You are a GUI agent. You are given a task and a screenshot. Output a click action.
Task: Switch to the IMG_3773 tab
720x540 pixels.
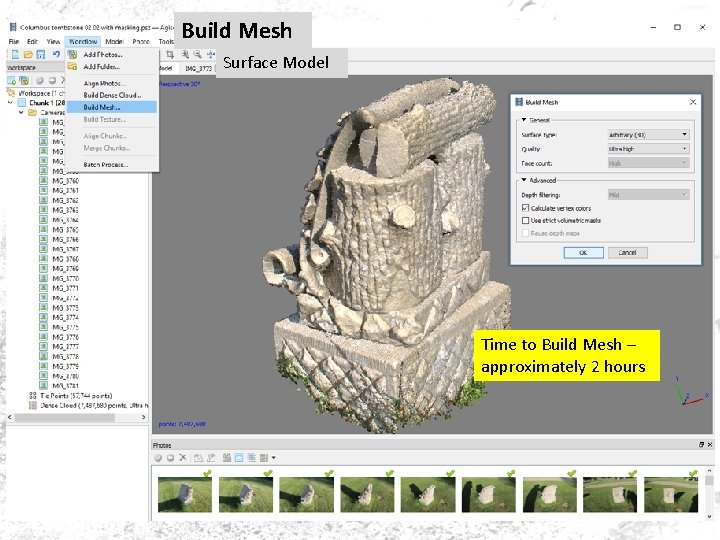[x=198, y=68]
